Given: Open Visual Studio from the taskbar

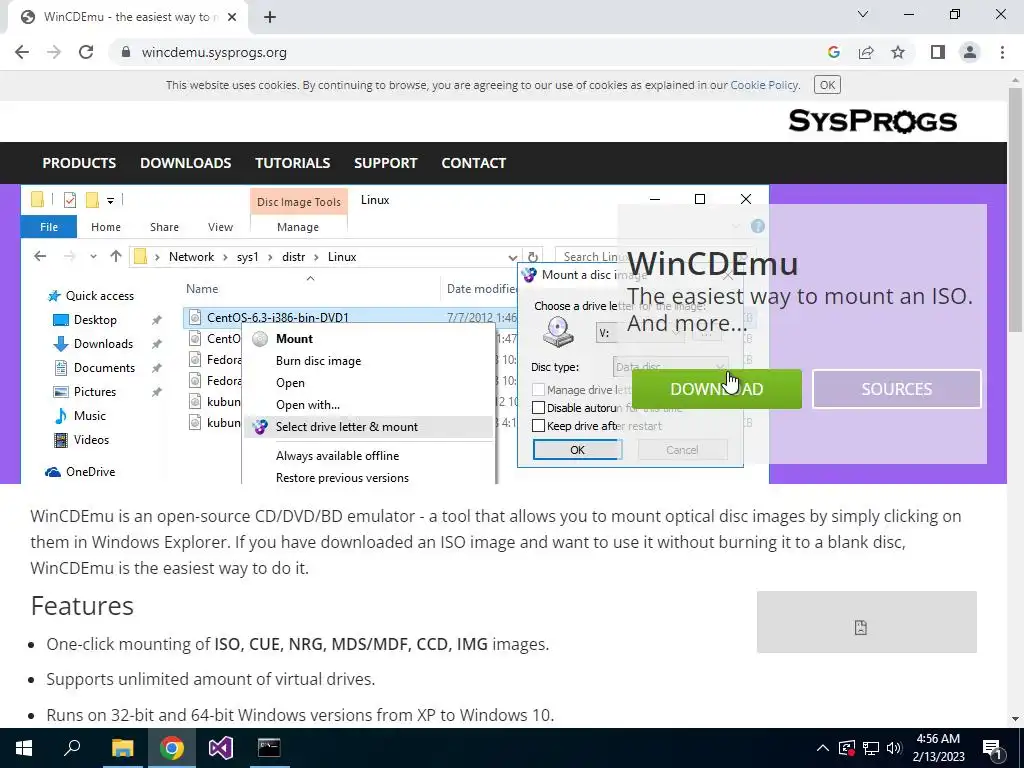Looking at the screenshot, I should coord(220,748).
